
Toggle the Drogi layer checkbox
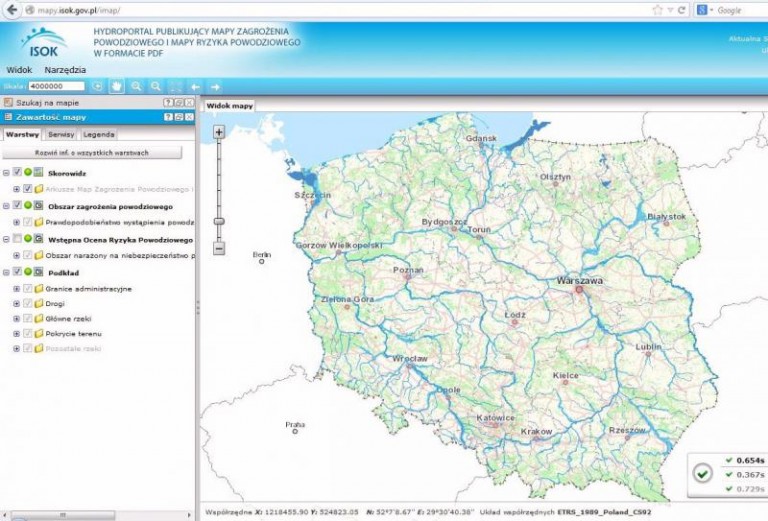tap(28, 304)
